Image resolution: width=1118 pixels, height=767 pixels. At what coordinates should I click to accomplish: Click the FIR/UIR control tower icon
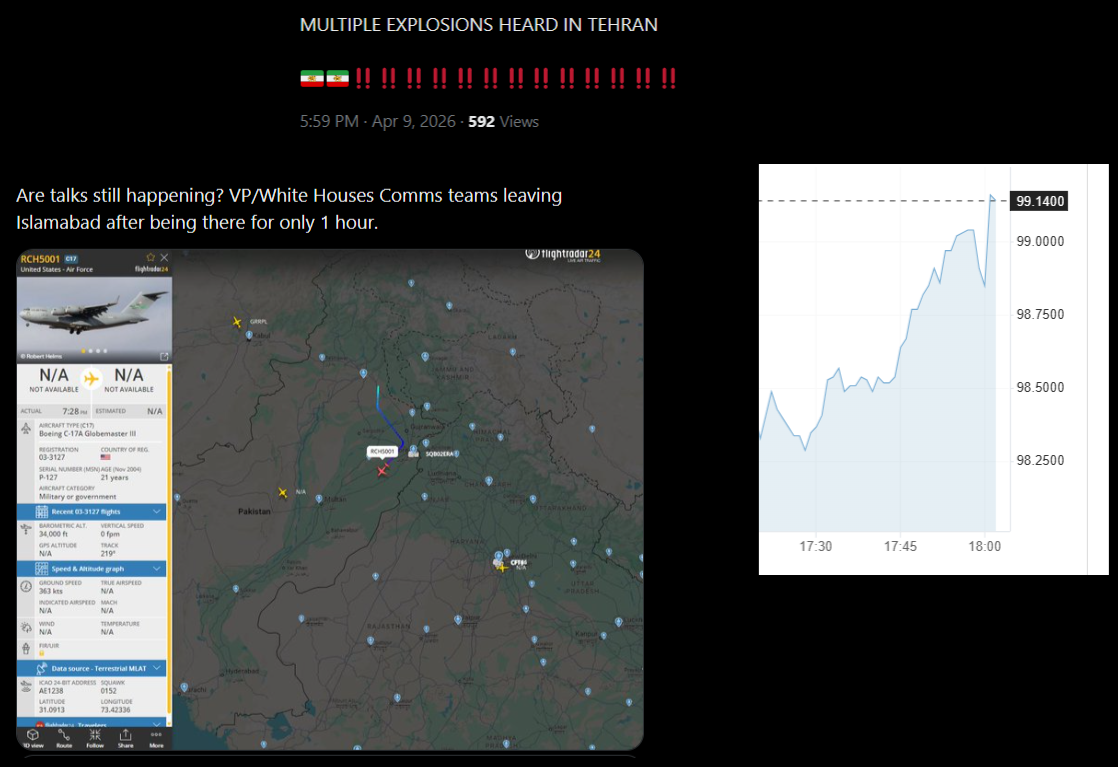coord(26,649)
